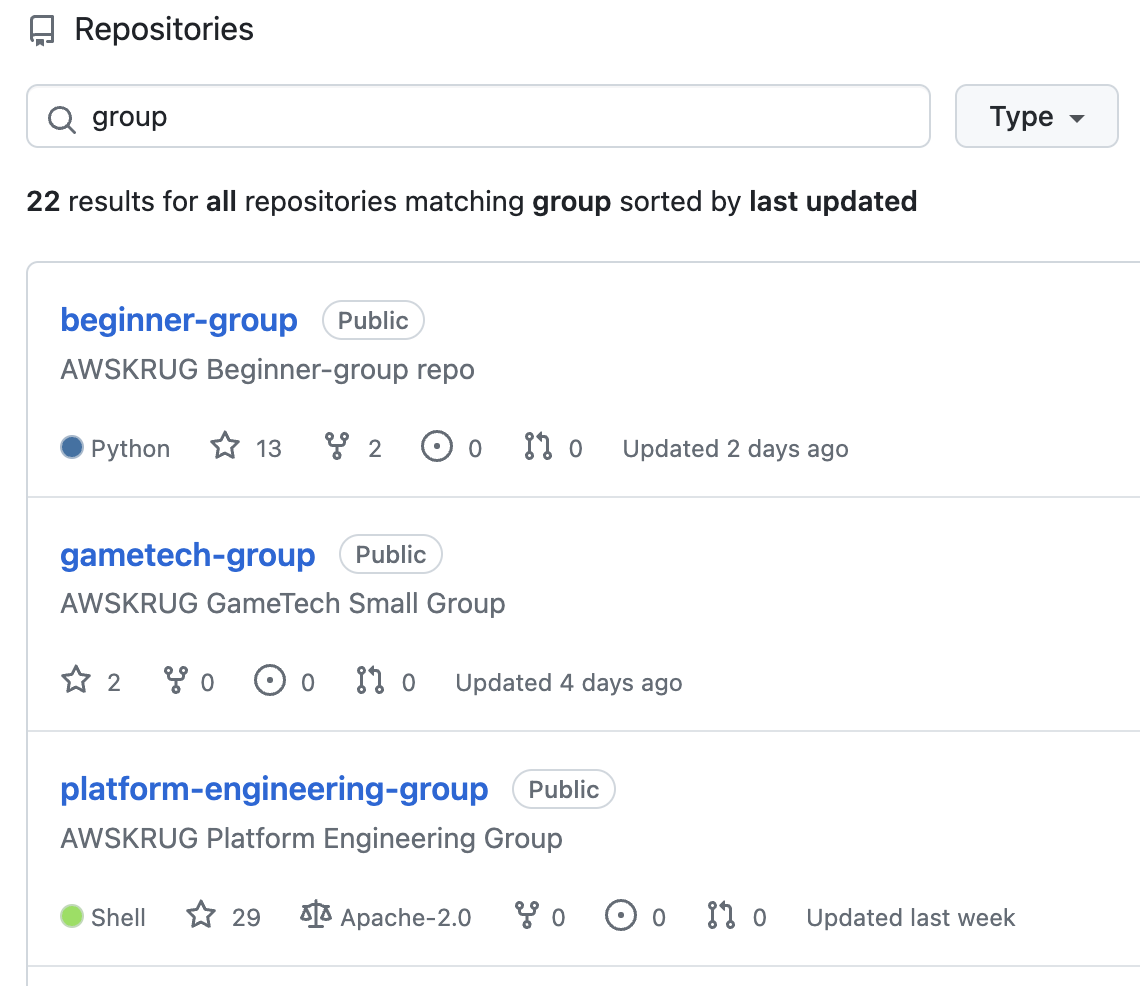Viewport: 1140px width, 986px height.
Task: Click the star icon for beginner-group
Action: (x=226, y=447)
